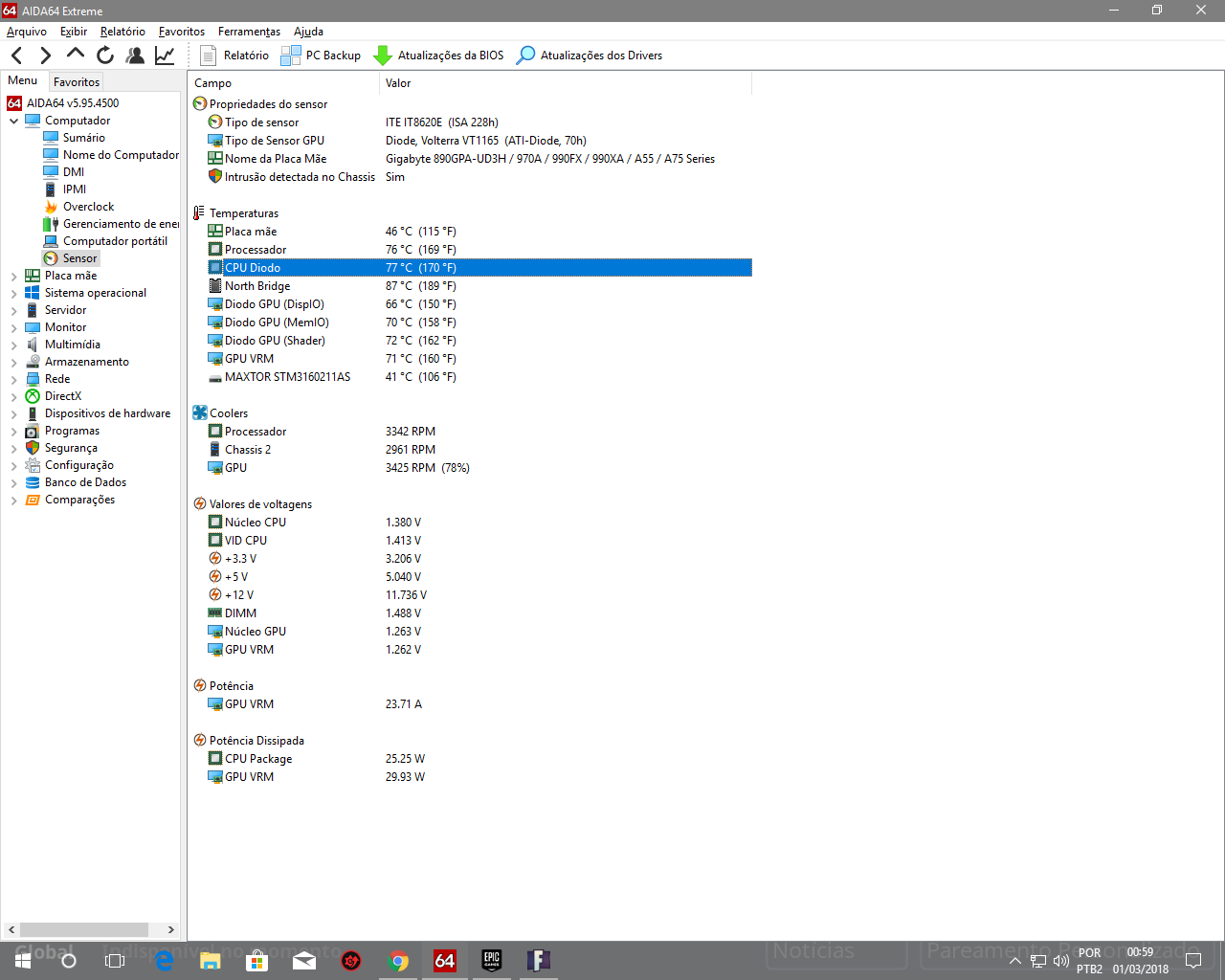Click the volume icon in system tray
The width and height of the screenshot is (1225, 980).
coord(1060,961)
